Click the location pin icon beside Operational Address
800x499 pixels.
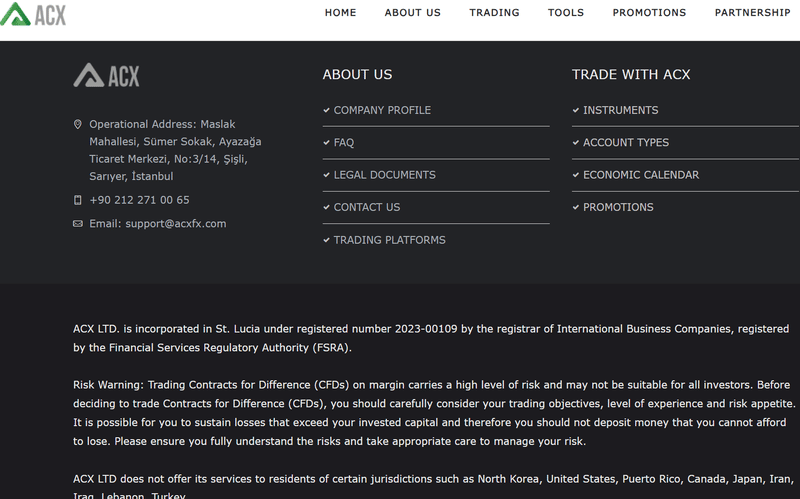pos(78,124)
